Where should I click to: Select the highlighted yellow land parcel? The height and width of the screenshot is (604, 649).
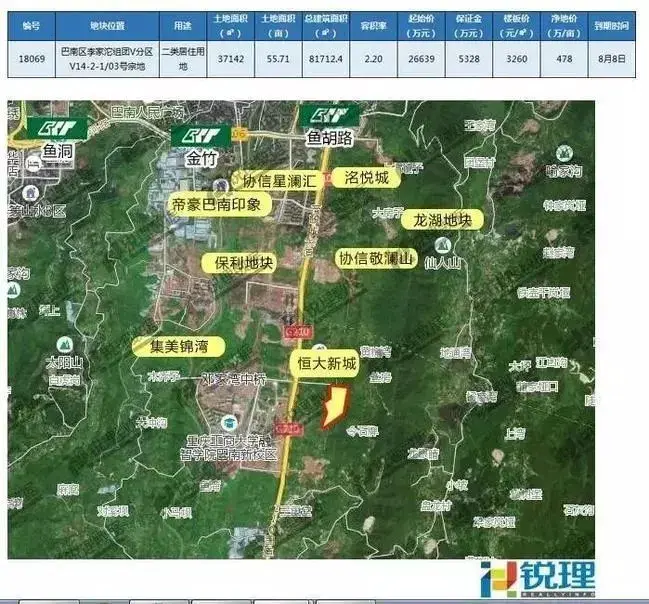coord(336,407)
